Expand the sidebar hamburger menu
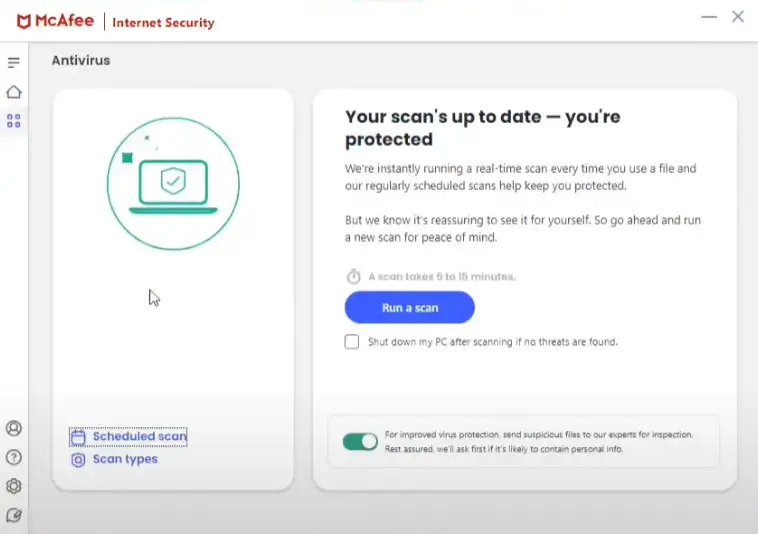The width and height of the screenshot is (758, 534). point(14,63)
